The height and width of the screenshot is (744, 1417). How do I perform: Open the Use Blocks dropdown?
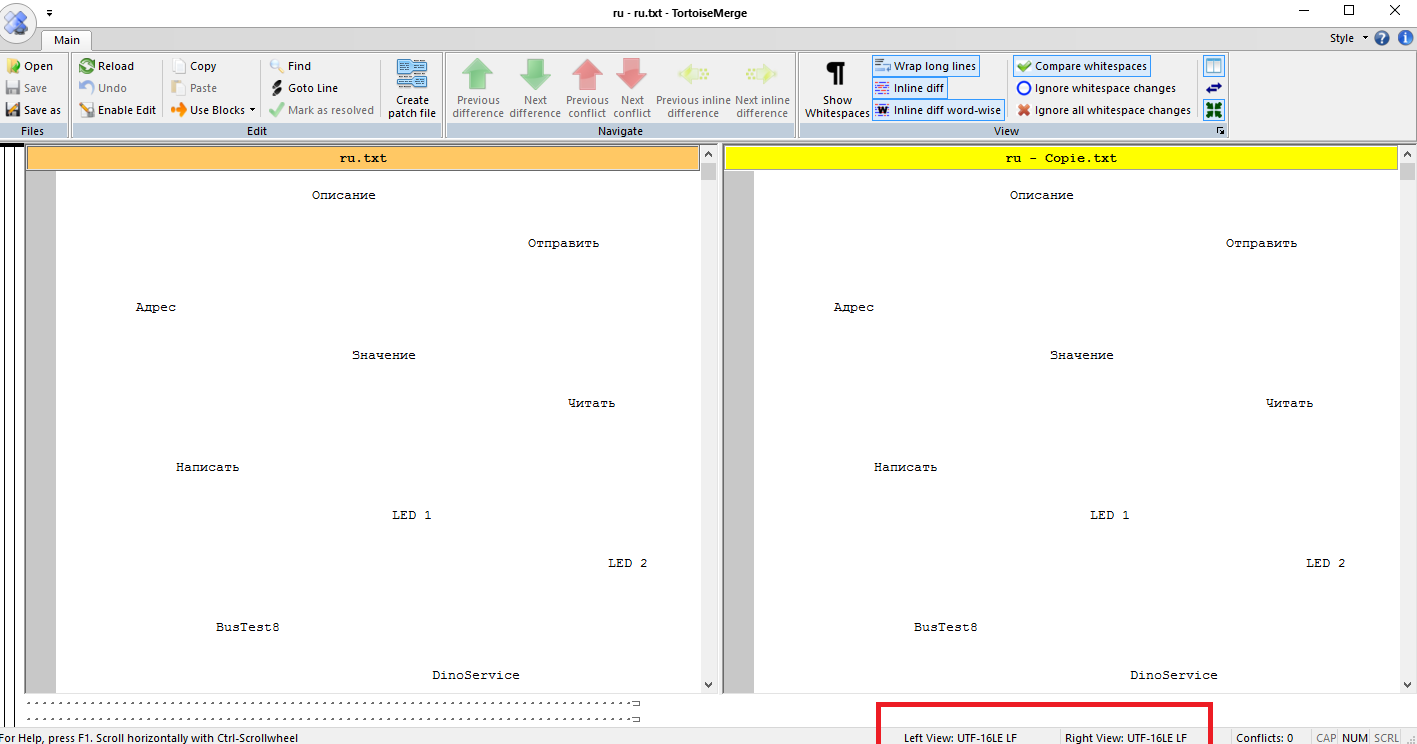pyautogui.click(x=213, y=110)
